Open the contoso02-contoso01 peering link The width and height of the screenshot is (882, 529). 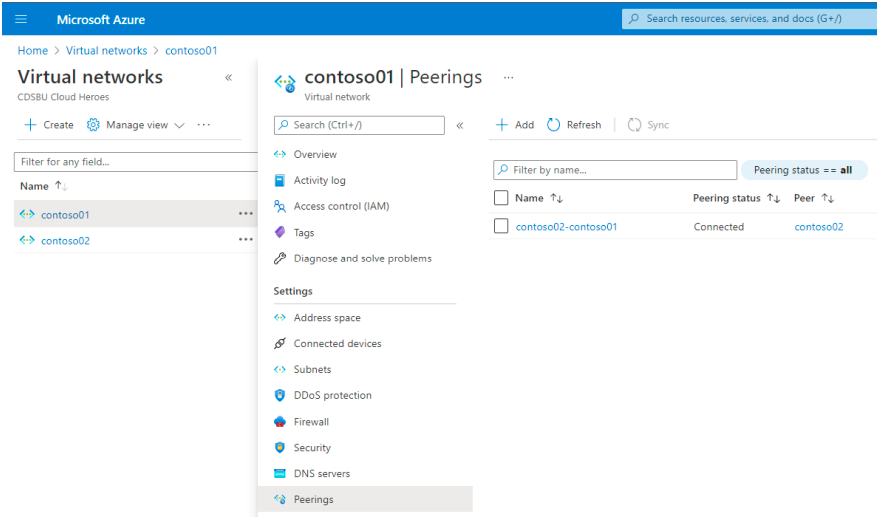click(566, 227)
